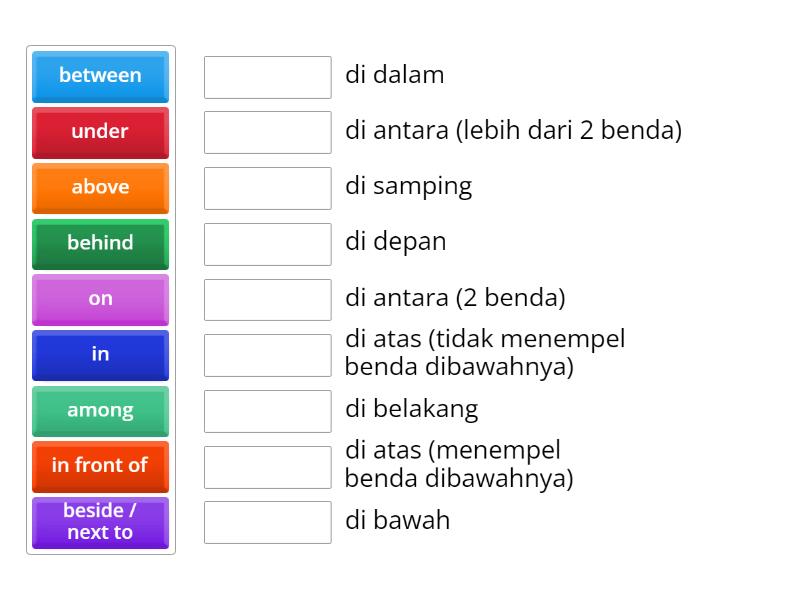Screen dimensions: 800x600
Task: Select the 'under' word tile
Action: 100,133
